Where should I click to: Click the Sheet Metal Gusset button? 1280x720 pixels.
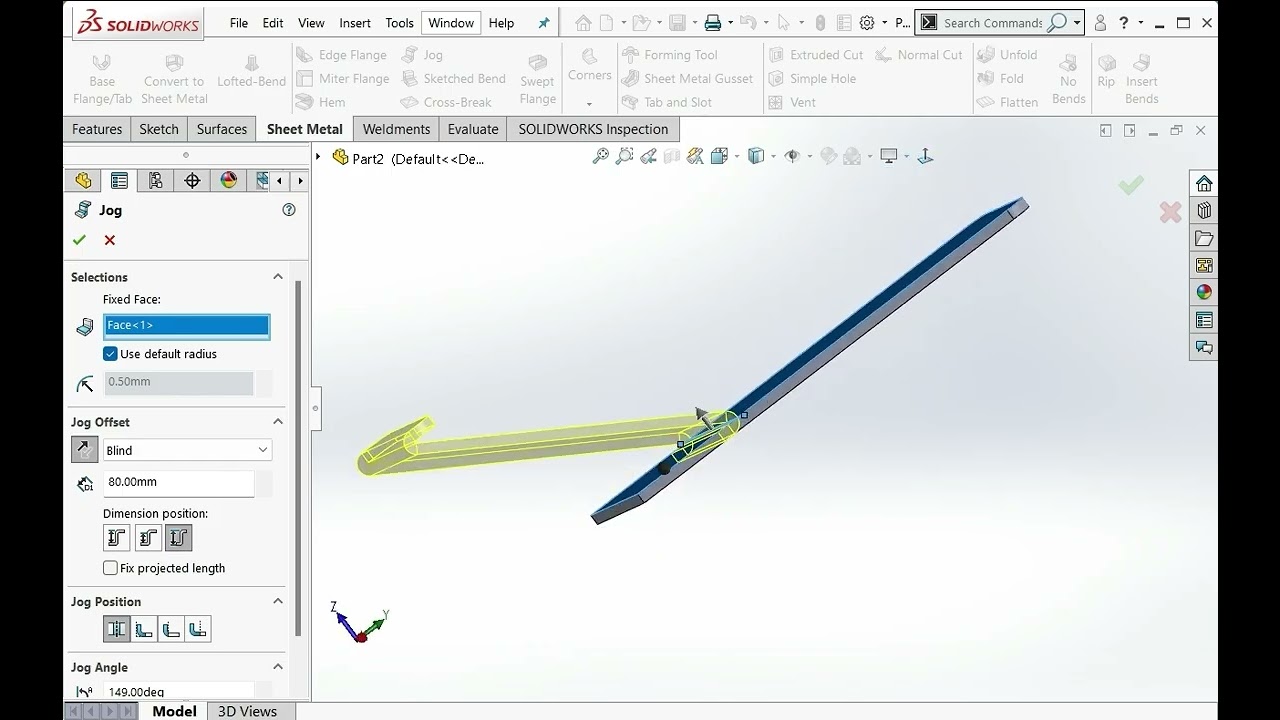pos(687,78)
